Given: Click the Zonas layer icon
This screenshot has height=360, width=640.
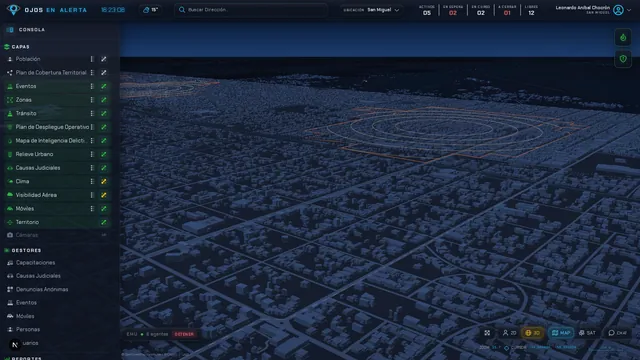Looking at the screenshot, I should click(10, 100).
